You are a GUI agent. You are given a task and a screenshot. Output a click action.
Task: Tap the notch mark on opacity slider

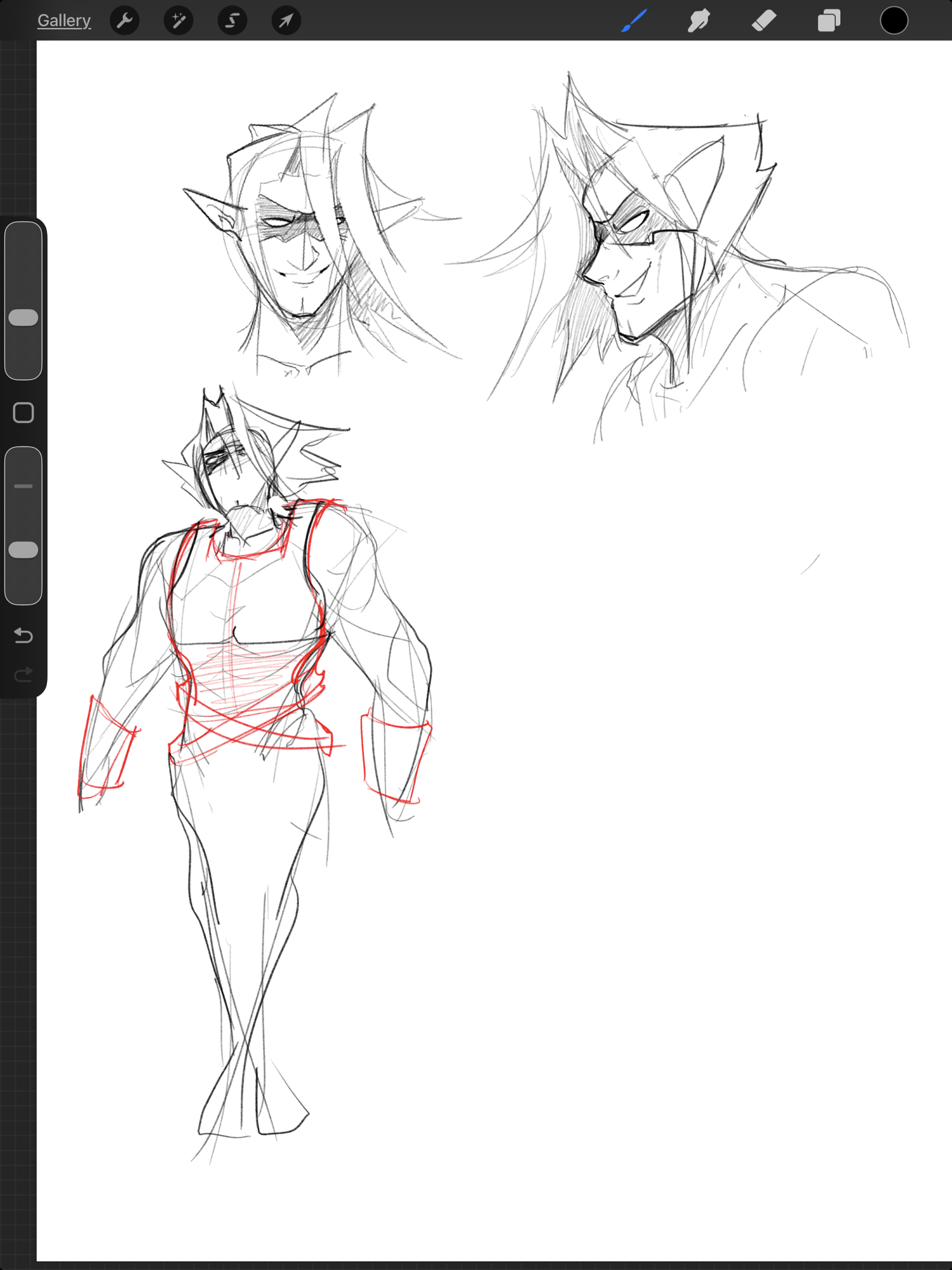point(23,486)
